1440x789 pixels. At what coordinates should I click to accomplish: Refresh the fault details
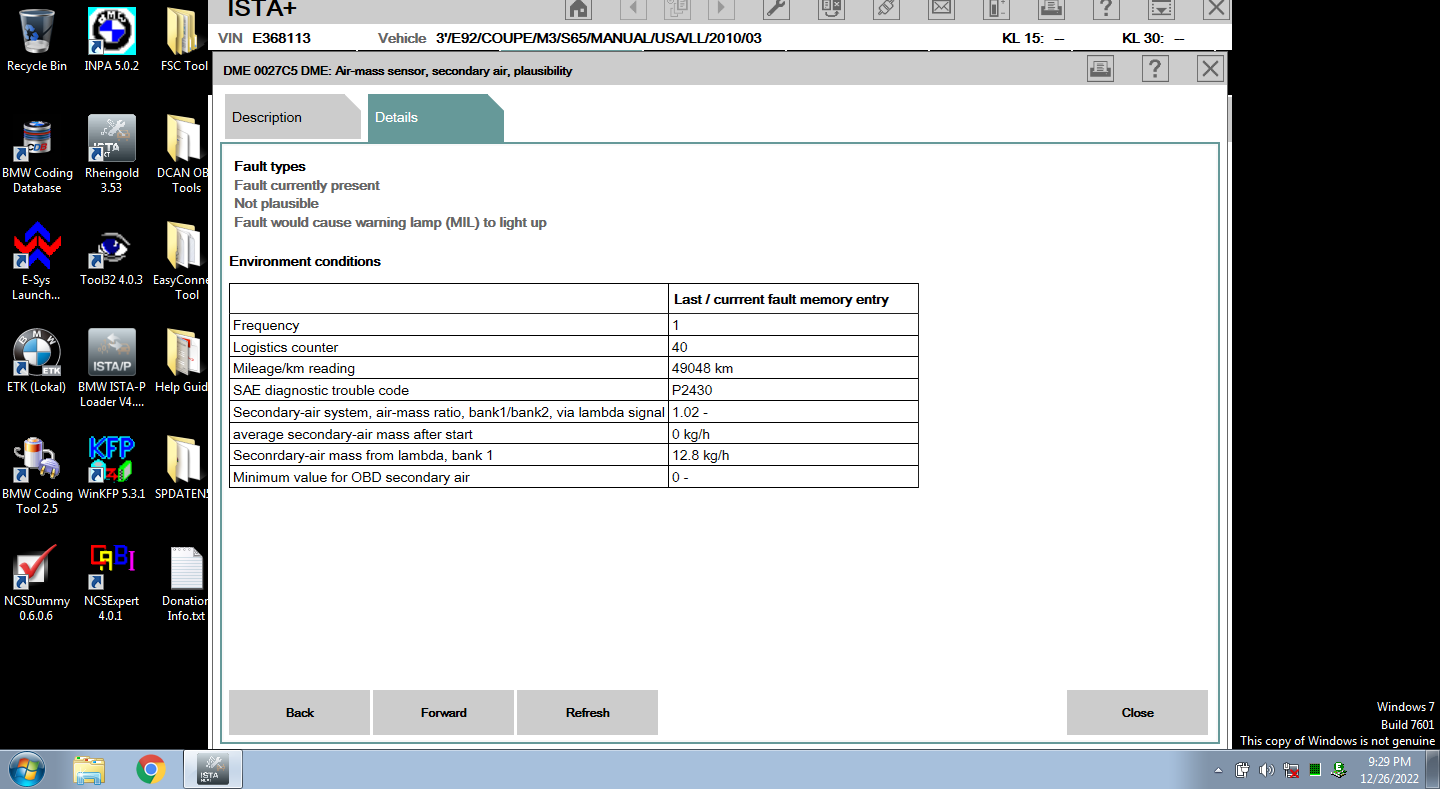587,713
